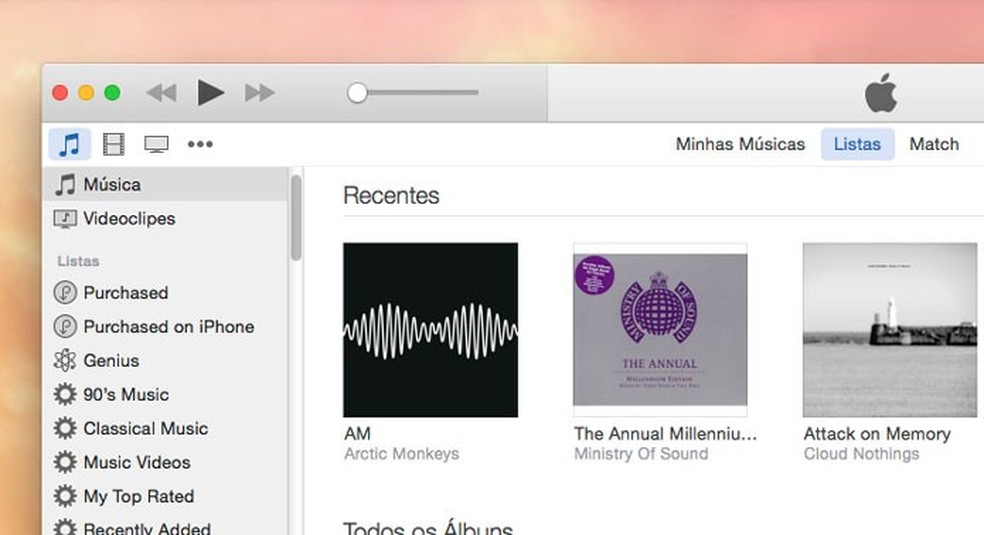
Task: Switch to the Movies library icon
Action: click(114, 144)
